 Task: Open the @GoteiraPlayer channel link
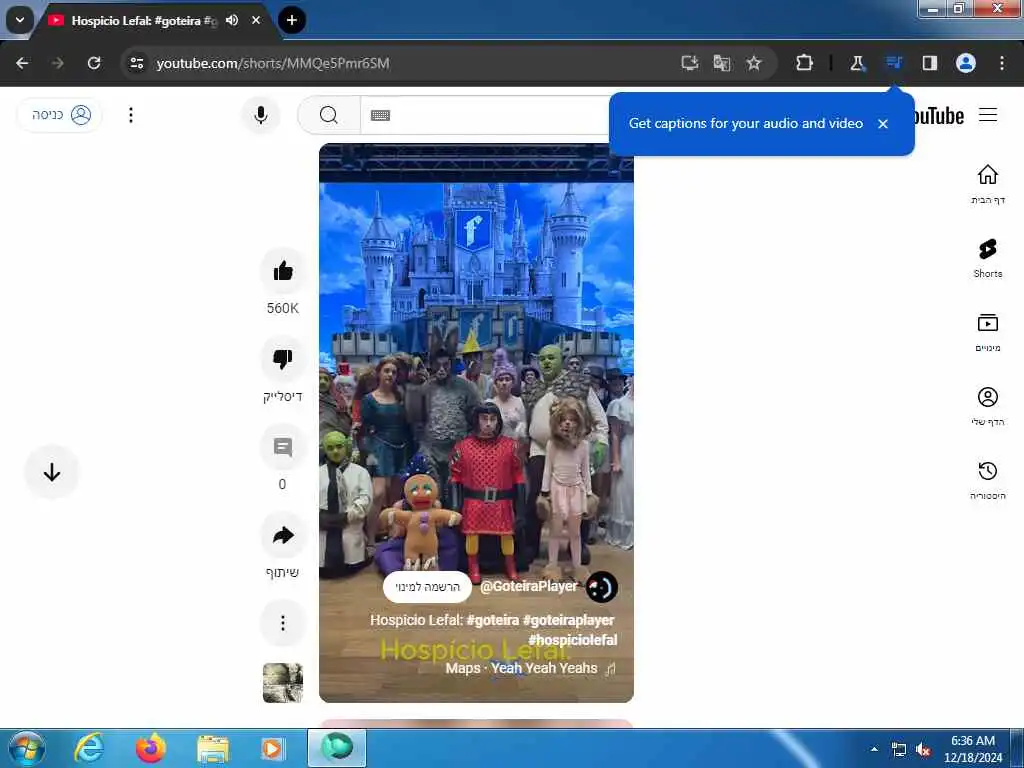529,586
